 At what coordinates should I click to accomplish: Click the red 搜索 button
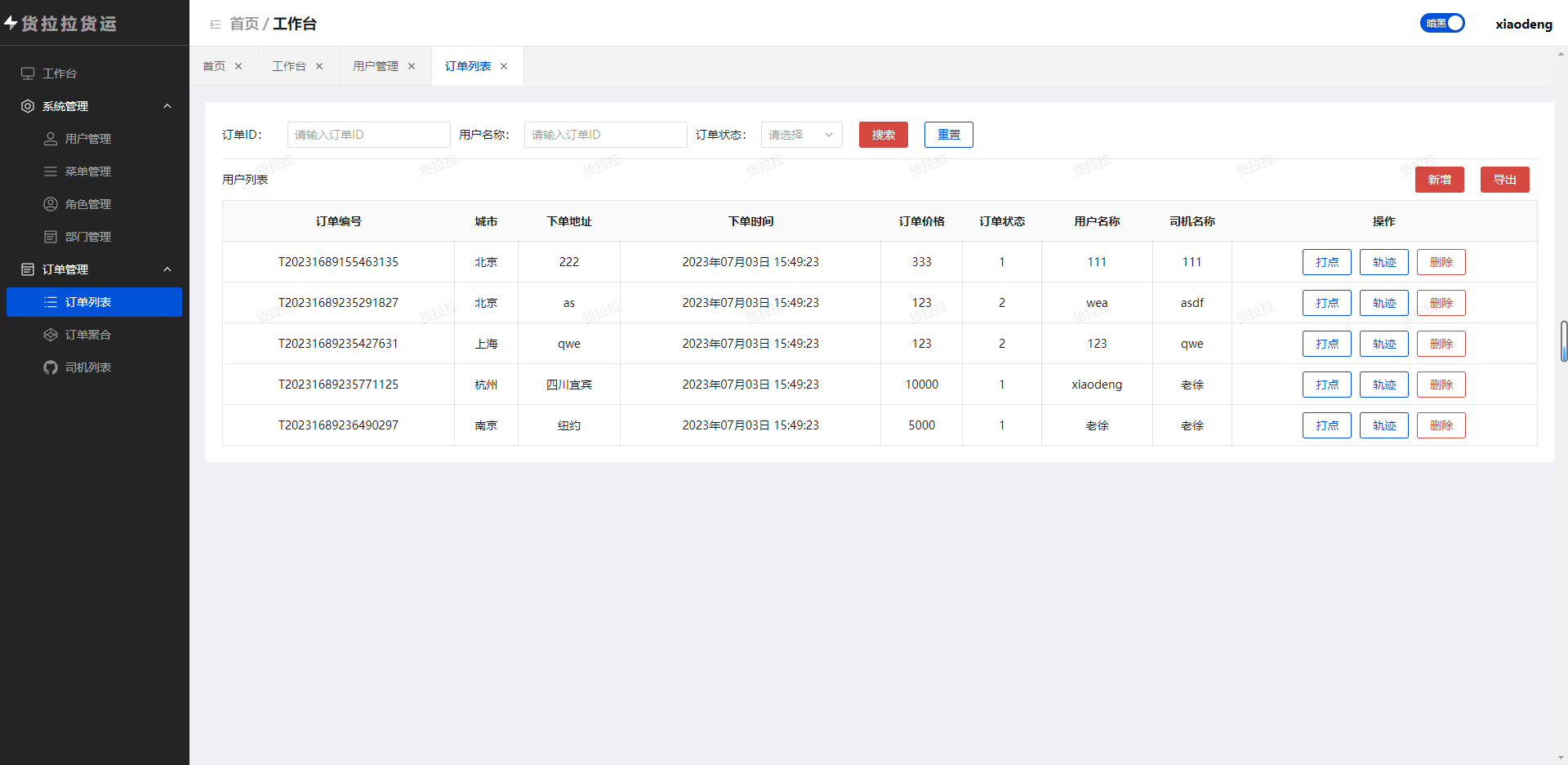[884, 135]
